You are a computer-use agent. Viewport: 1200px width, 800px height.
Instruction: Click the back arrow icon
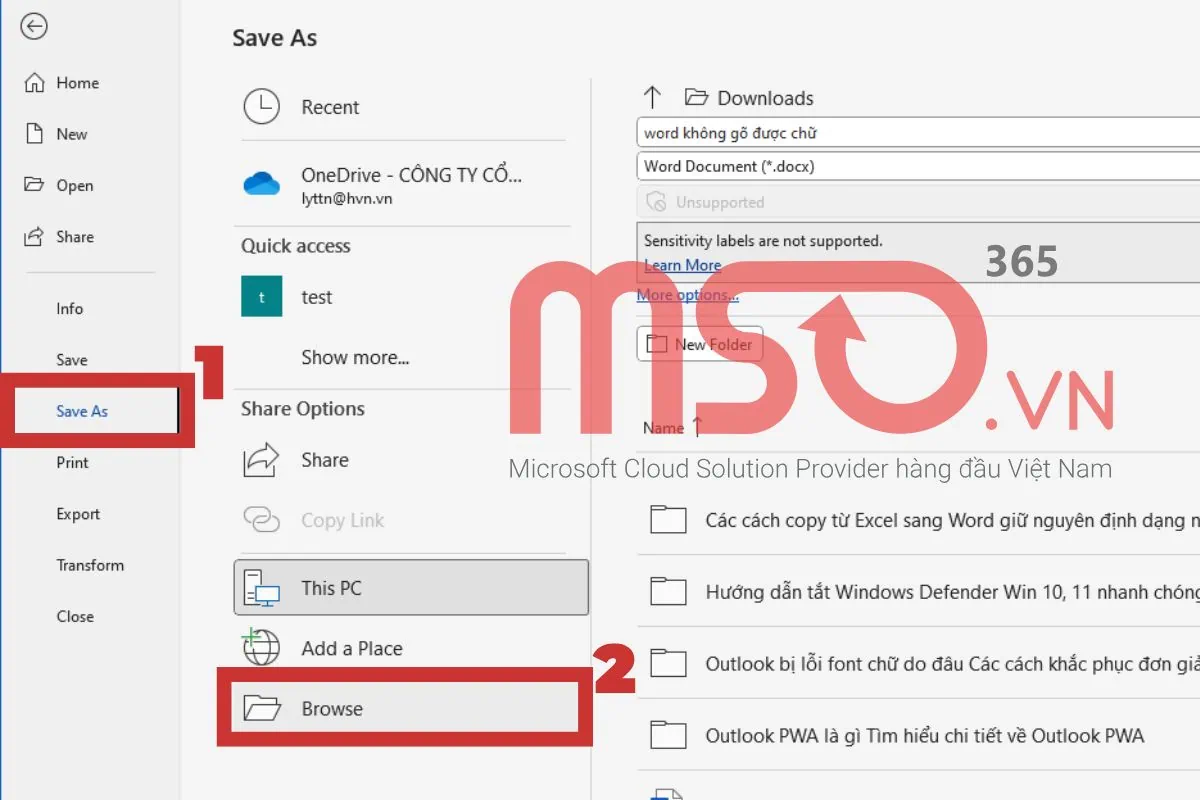[x=34, y=27]
